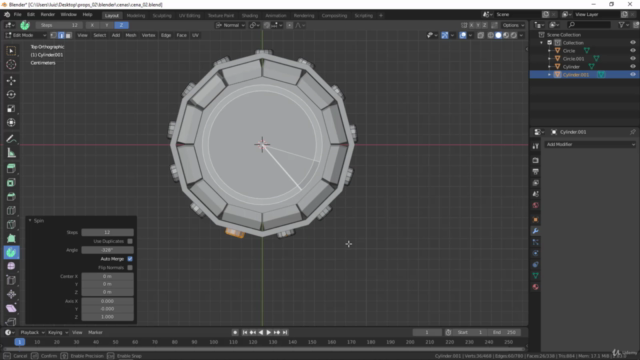Open the Marker menu in timeline
The image size is (640, 360).
[x=95, y=333]
